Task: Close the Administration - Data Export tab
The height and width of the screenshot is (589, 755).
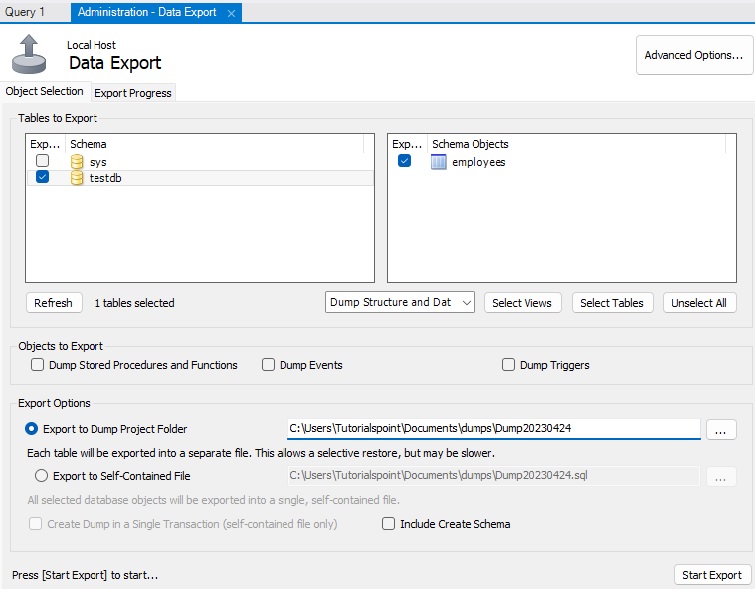Action: coord(231,13)
